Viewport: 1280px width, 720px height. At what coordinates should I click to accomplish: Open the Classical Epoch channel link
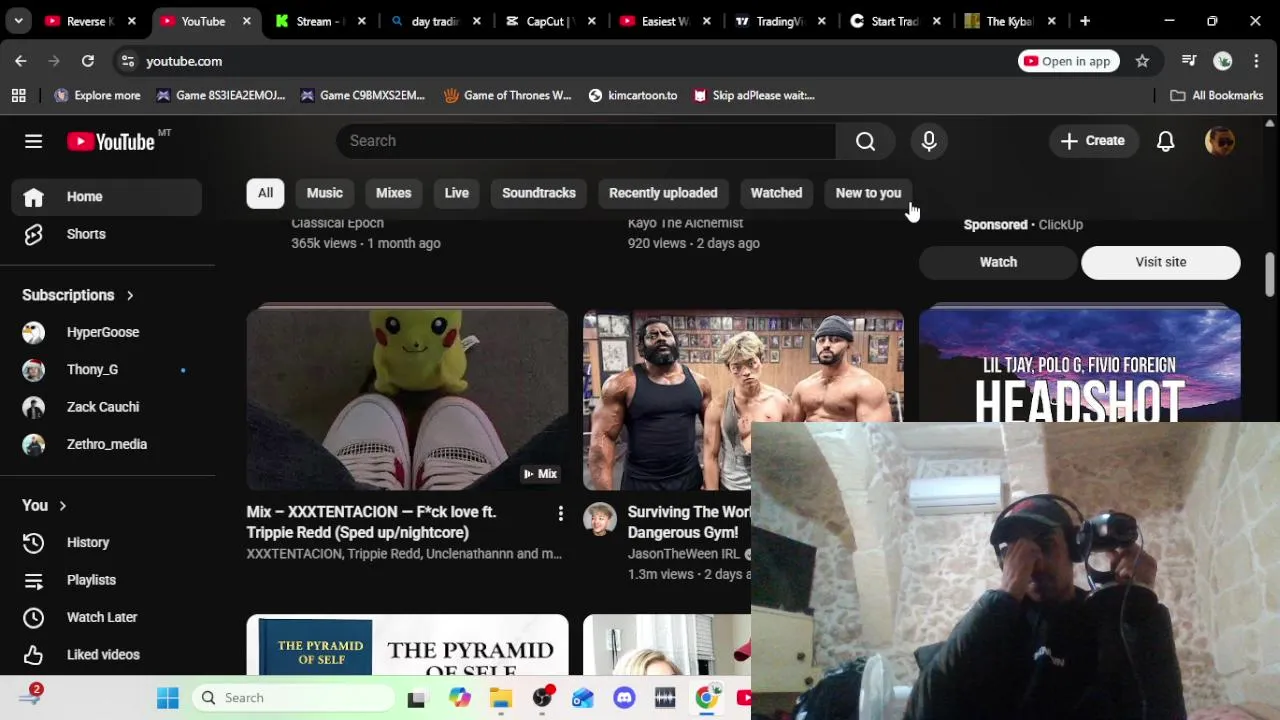[x=337, y=223]
